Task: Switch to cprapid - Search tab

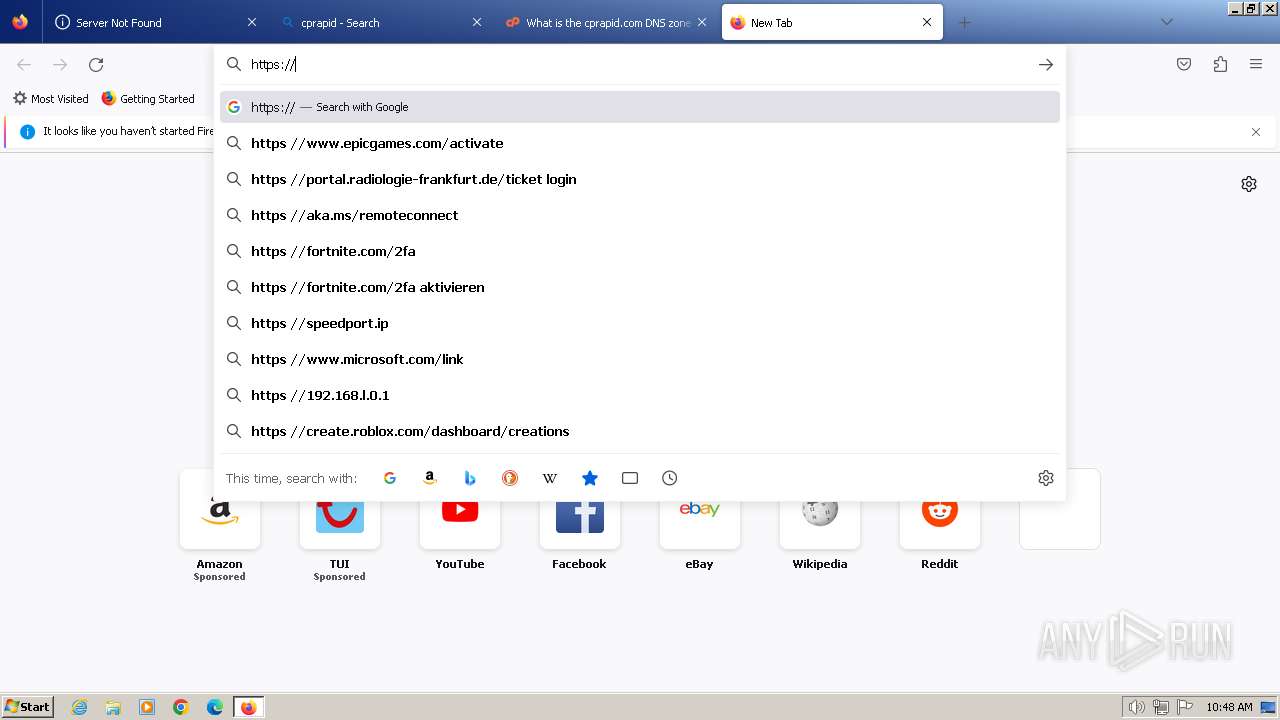Action: point(380,22)
